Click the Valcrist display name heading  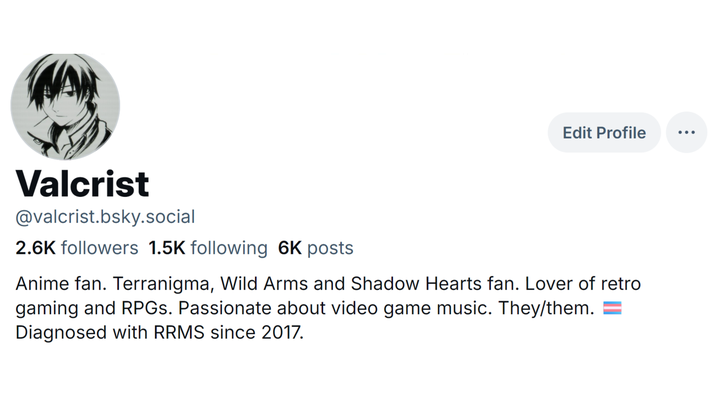point(82,183)
